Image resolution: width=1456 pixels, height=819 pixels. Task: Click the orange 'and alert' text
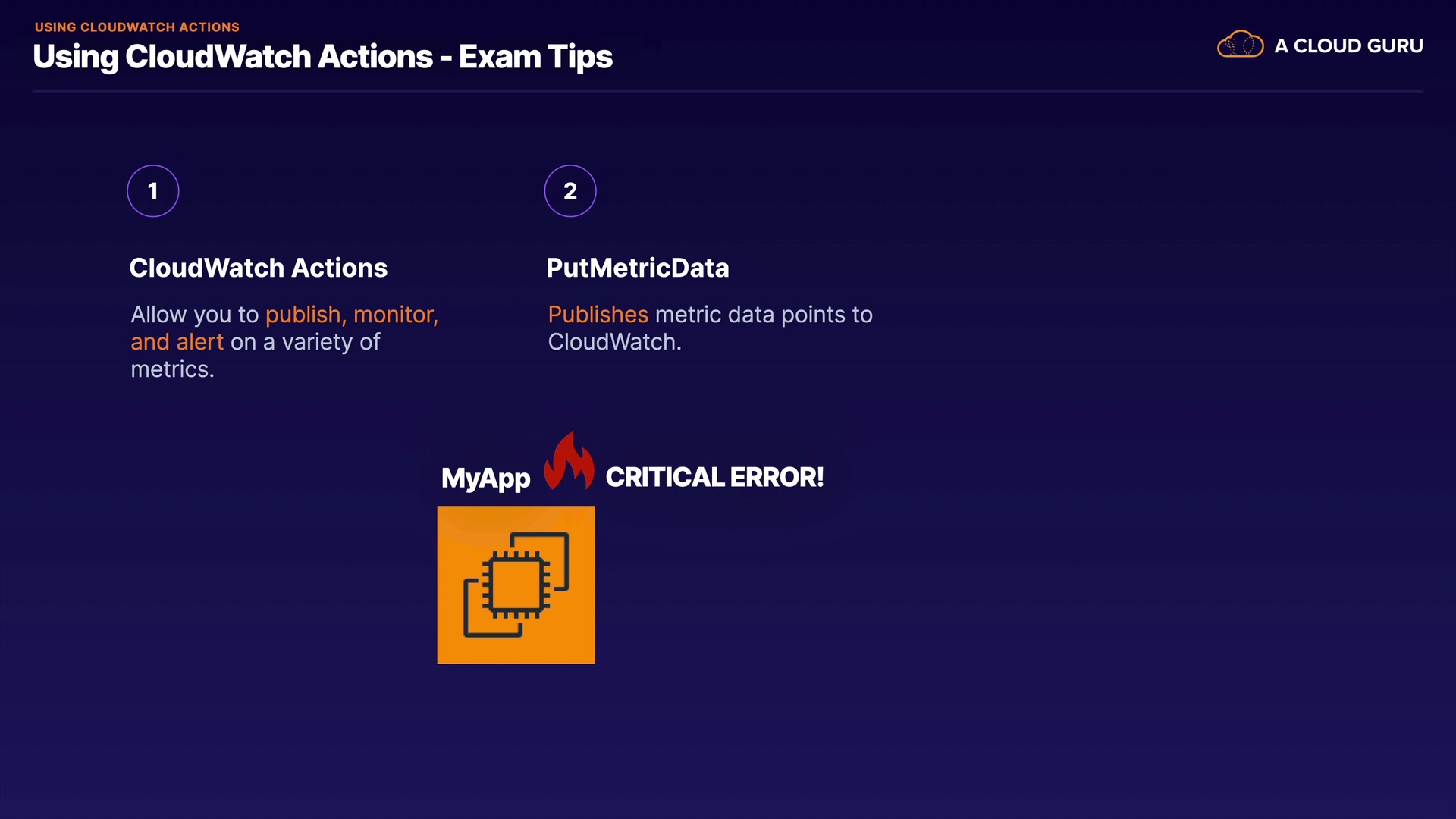pyautogui.click(x=177, y=342)
